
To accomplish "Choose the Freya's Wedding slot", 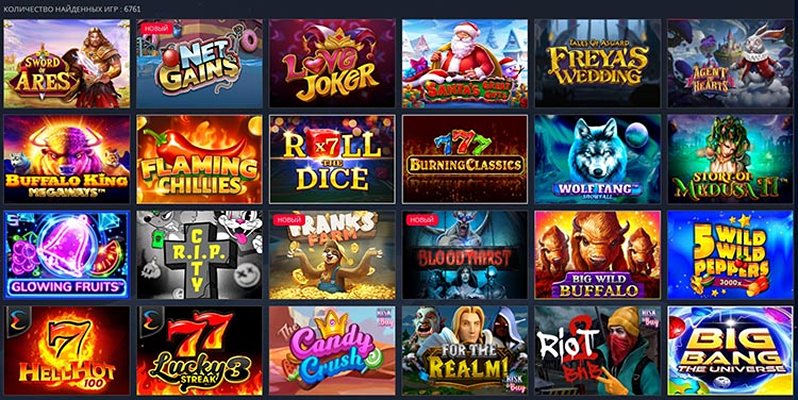I will (597, 64).
